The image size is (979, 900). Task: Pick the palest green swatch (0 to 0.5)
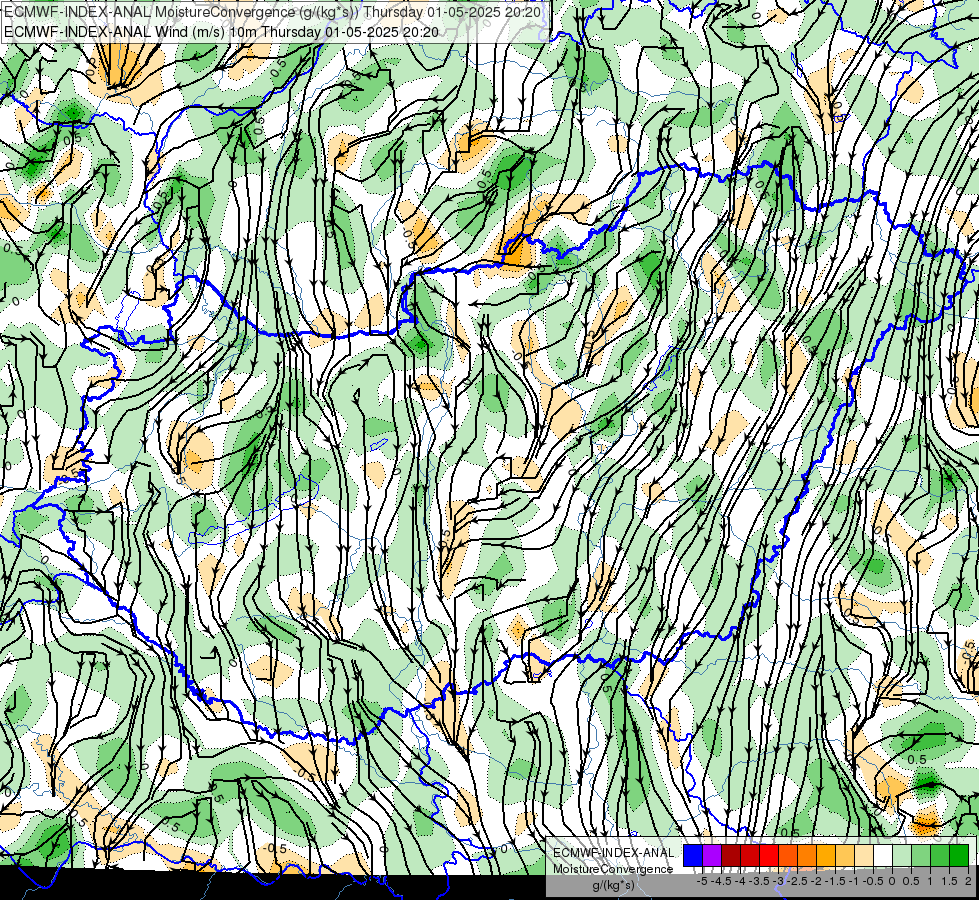[x=902, y=855]
